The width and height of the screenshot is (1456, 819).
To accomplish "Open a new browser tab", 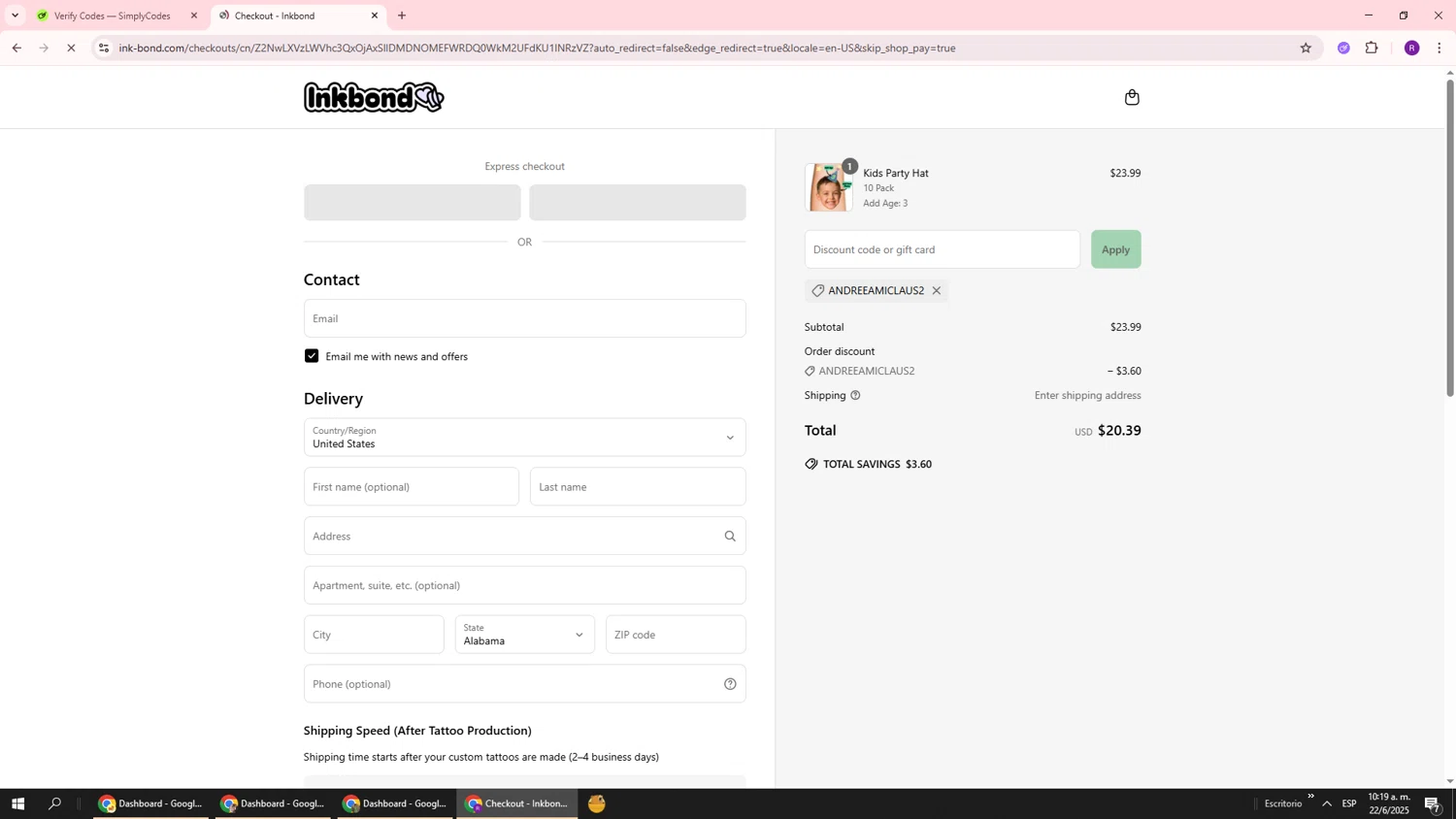I will 402,16.
